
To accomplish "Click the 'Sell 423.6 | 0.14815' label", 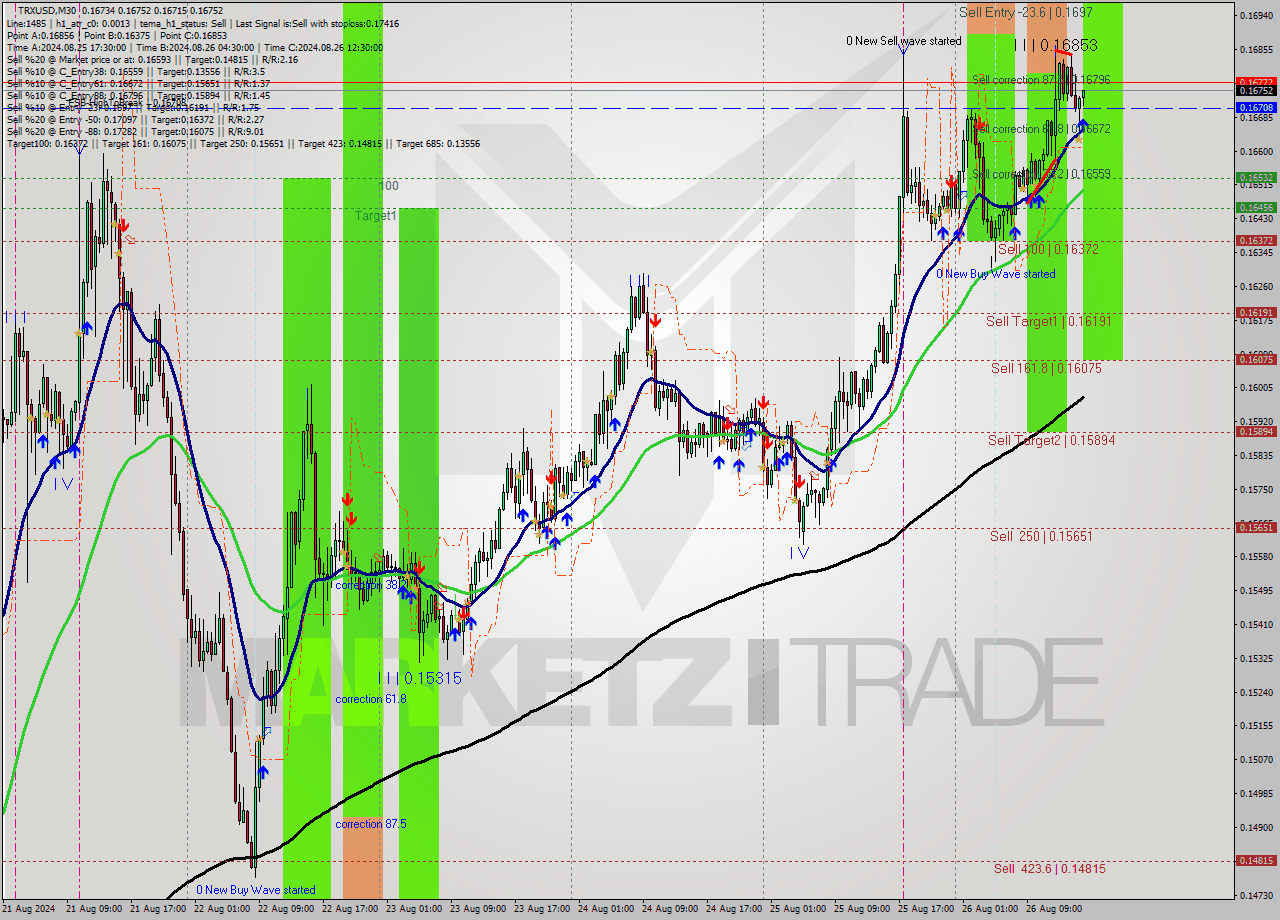I will point(1049,868).
